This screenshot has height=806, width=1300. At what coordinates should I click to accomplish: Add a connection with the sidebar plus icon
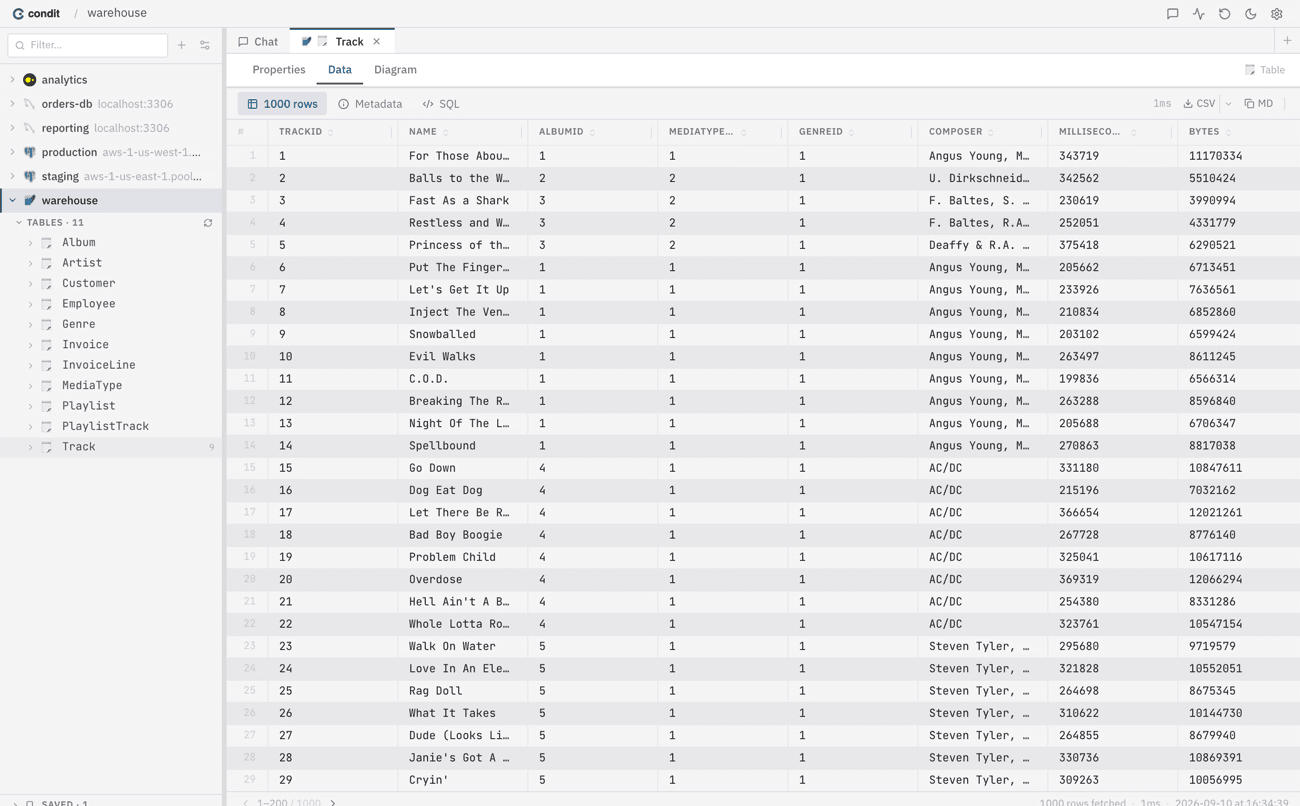click(x=182, y=45)
